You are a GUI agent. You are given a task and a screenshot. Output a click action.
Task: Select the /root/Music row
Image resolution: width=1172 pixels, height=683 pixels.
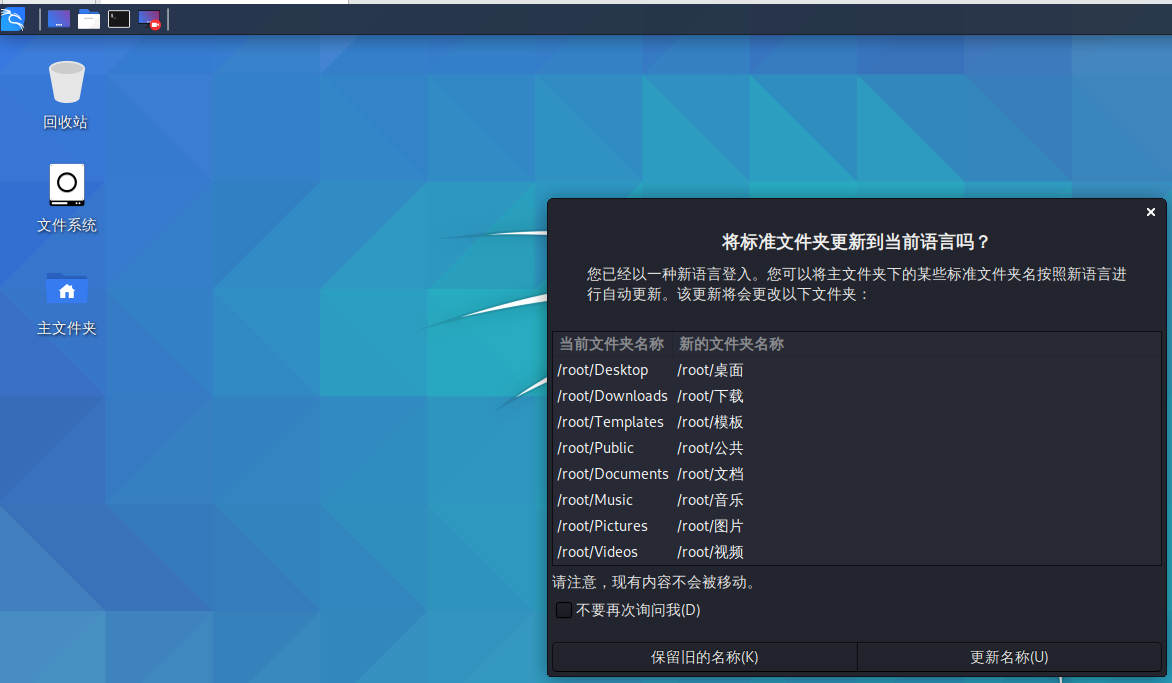700,499
